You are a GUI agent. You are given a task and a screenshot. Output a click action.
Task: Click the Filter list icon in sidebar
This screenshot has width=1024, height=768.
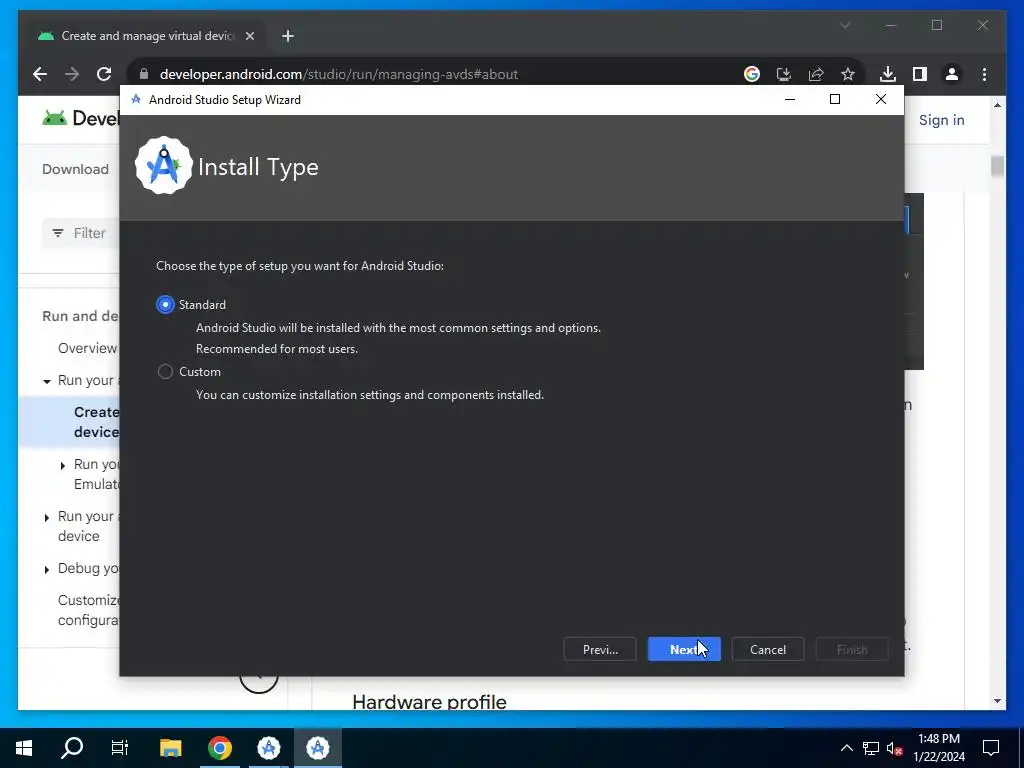pyautogui.click(x=57, y=233)
